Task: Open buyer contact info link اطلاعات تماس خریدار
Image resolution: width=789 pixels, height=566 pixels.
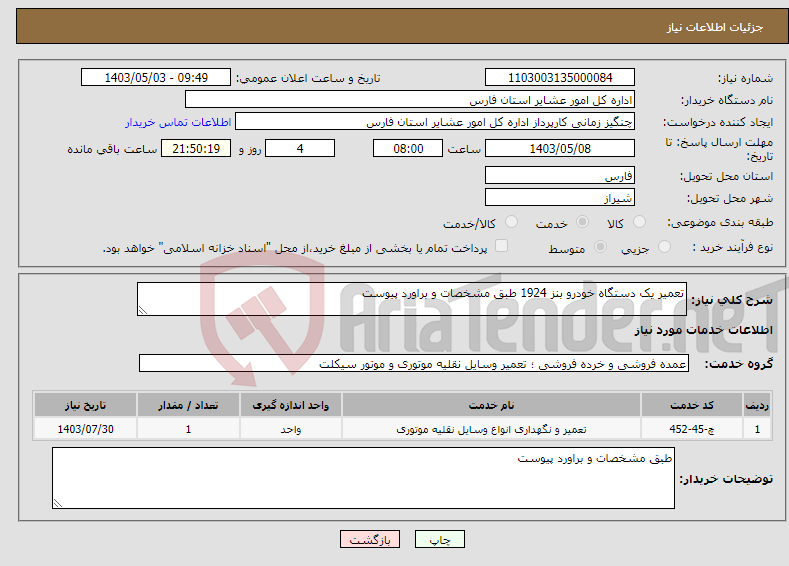Action: pyautogui.click(x=178, y=122)
